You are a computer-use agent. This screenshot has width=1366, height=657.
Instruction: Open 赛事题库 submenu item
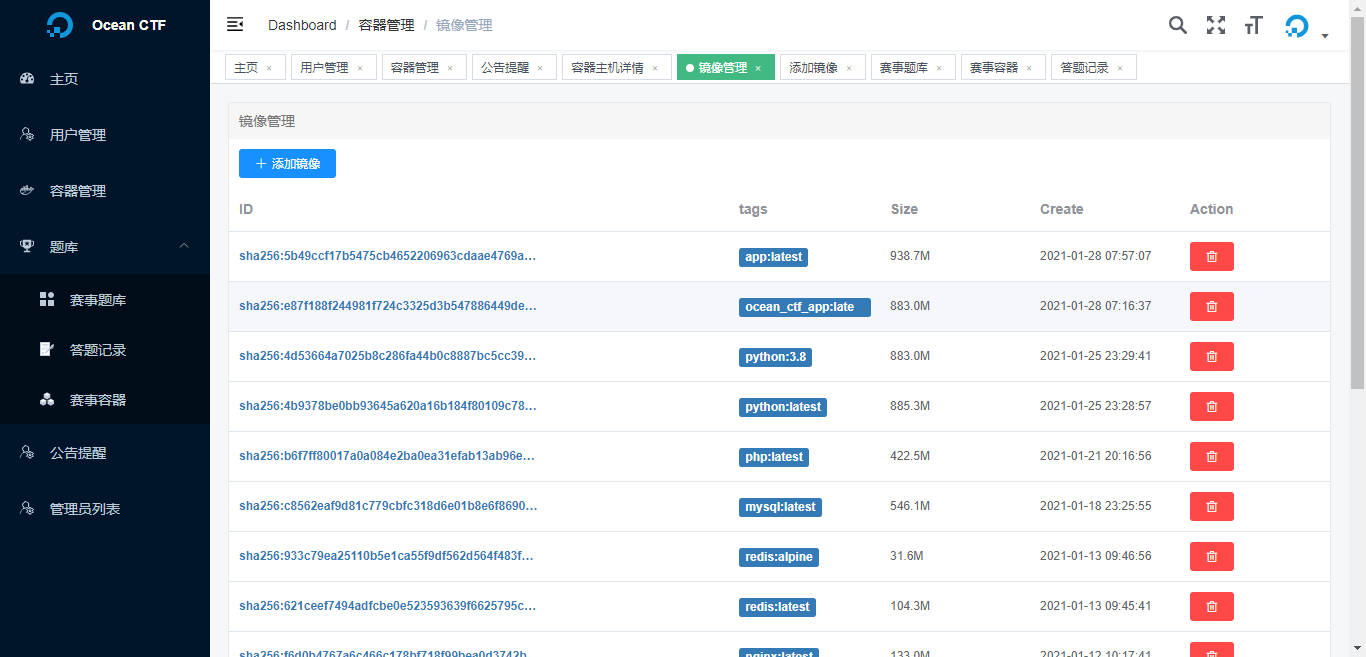pos(105,300)
